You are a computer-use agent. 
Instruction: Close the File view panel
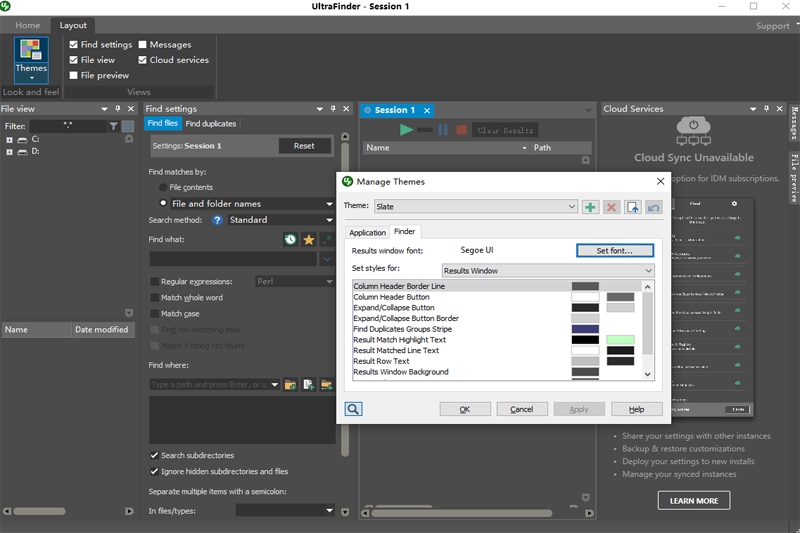click(131, 109)
